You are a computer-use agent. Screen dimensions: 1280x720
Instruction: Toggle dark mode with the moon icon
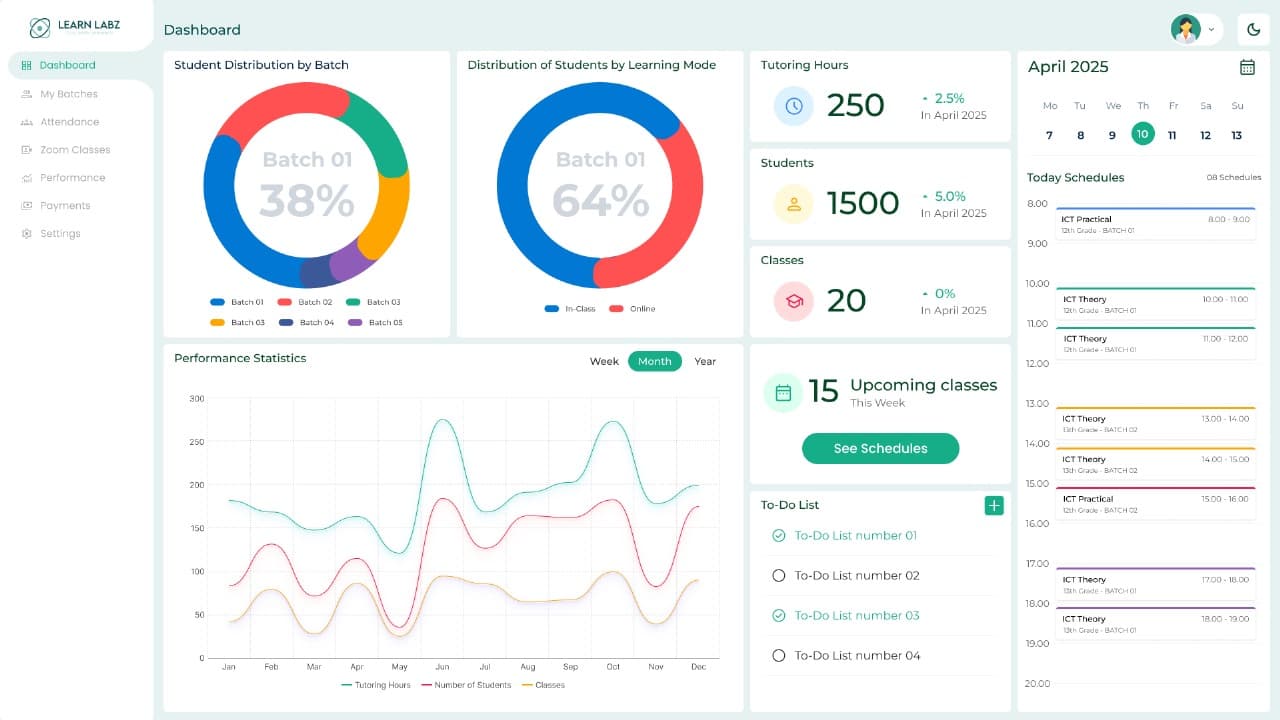coord(1254,29)
